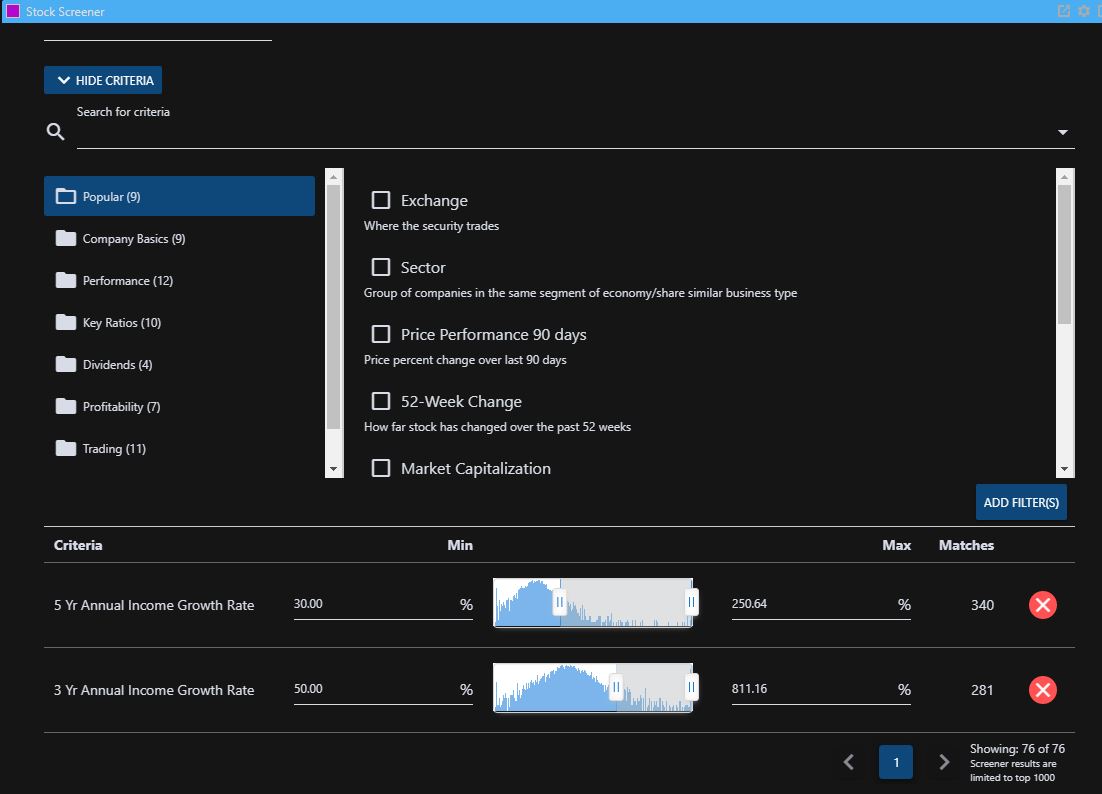Expand the search criteria dropdown arrow
1102x794 pixels.
pos(1063,132)
